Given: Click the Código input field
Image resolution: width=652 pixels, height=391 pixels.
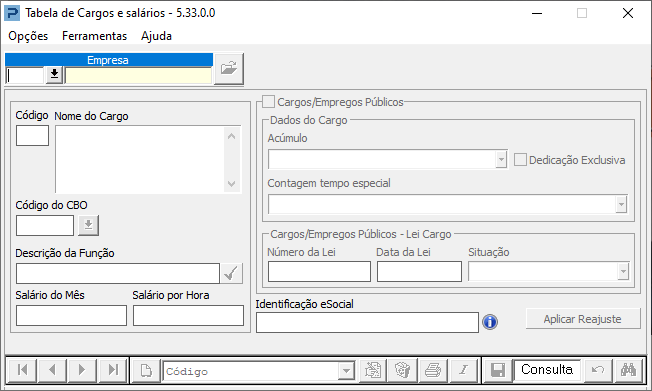Looking at the screenshot, I should [32, 136].
